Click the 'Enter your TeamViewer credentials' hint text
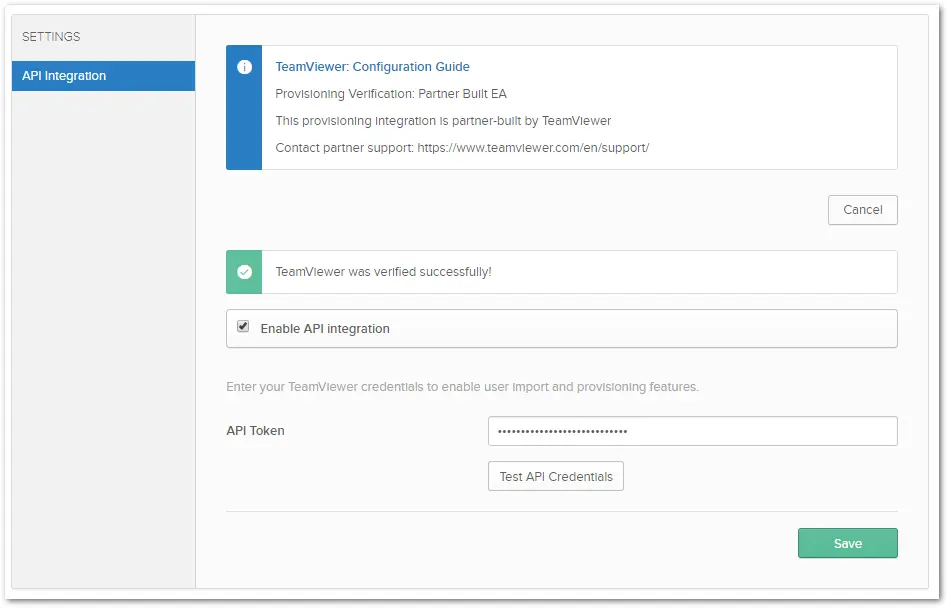 click(462, 387)
